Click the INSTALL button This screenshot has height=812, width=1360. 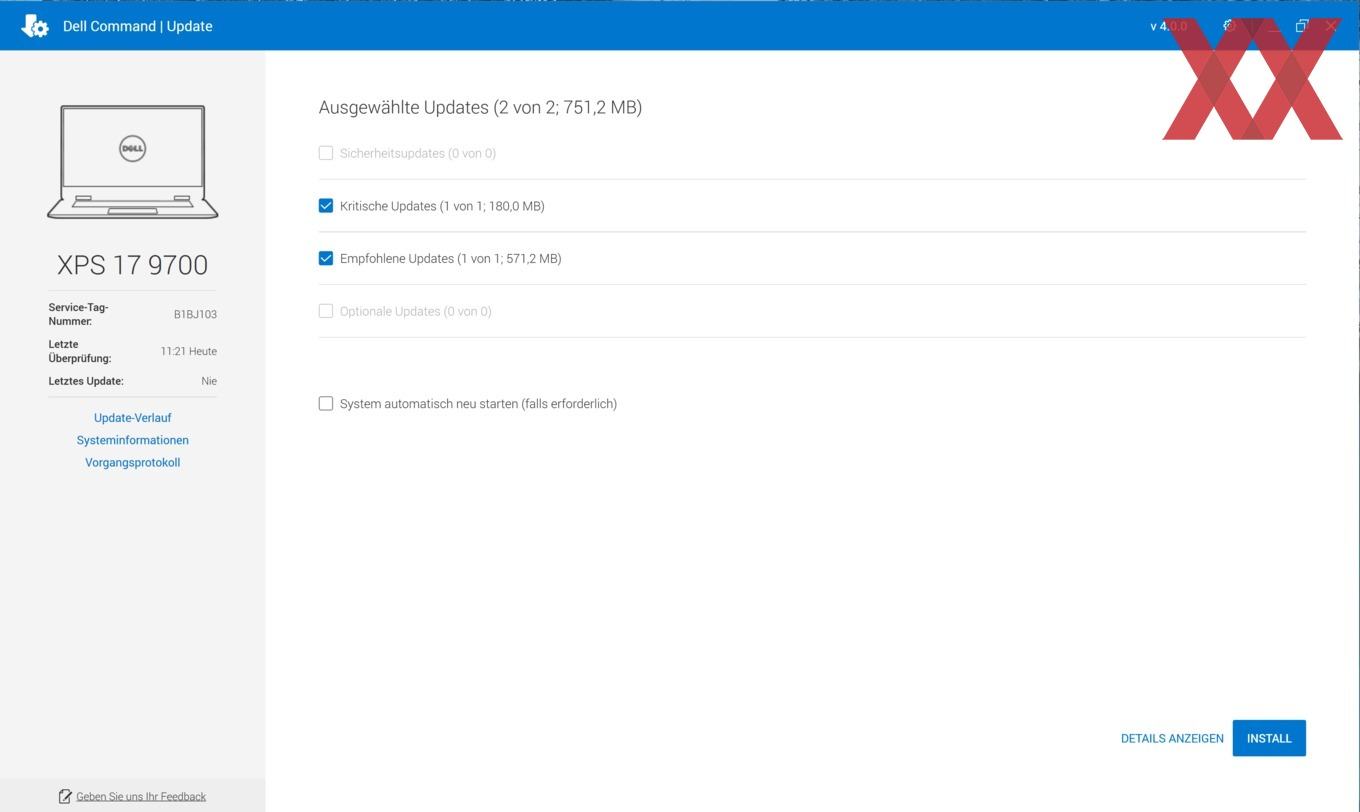(1269, 738)
